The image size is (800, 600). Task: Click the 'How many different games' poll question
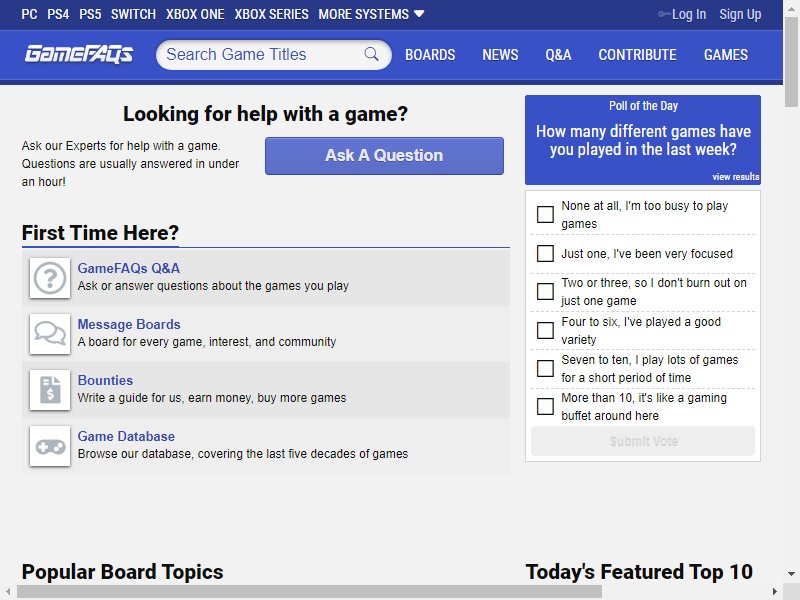point(643,140)
